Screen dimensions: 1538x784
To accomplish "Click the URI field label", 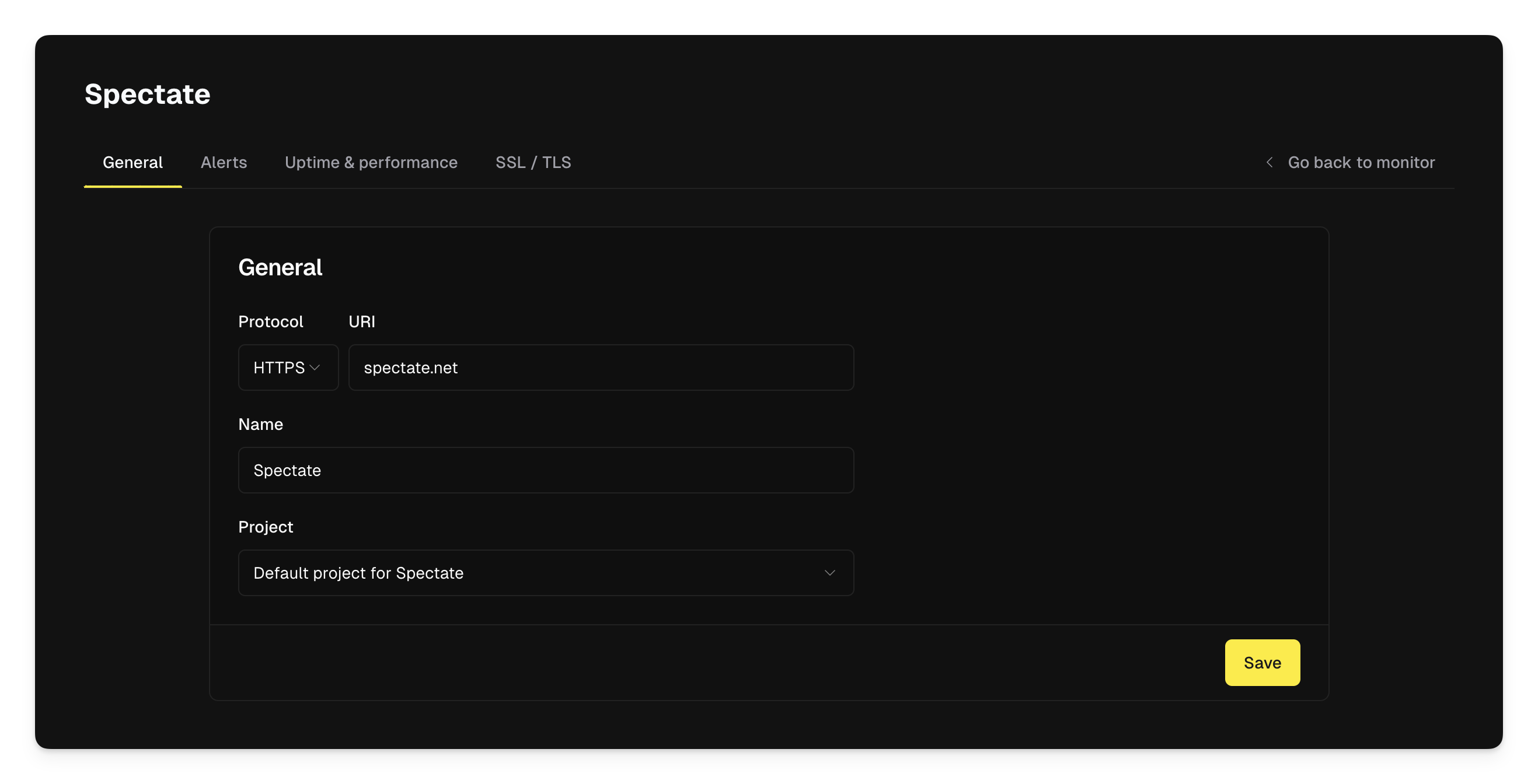I will (362, 321).
